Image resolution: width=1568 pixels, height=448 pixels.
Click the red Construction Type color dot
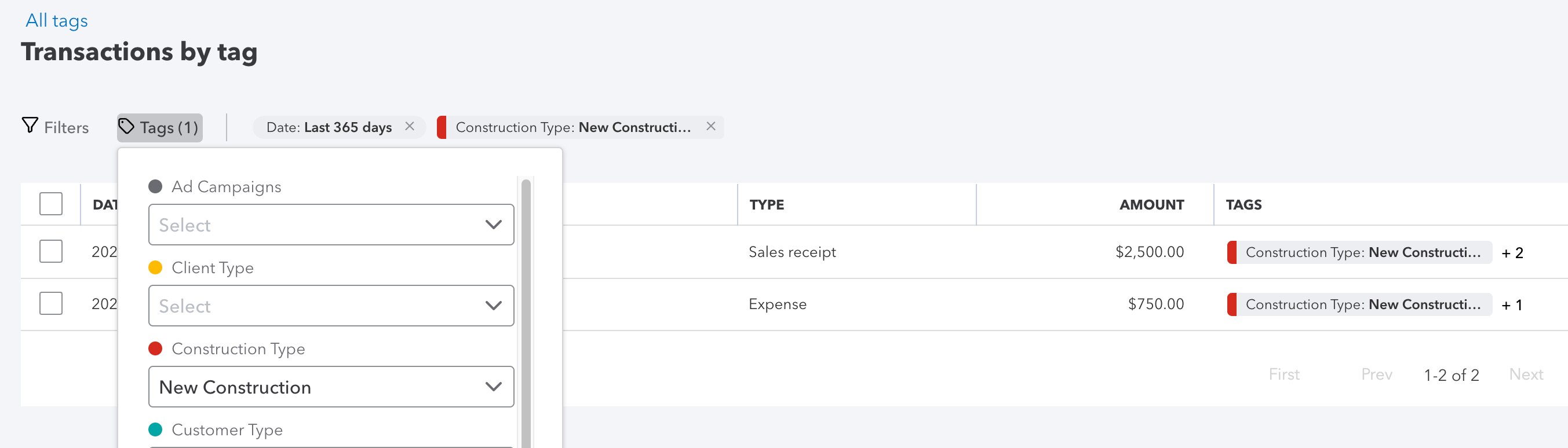pyautogui.click(x=155, y=348)
